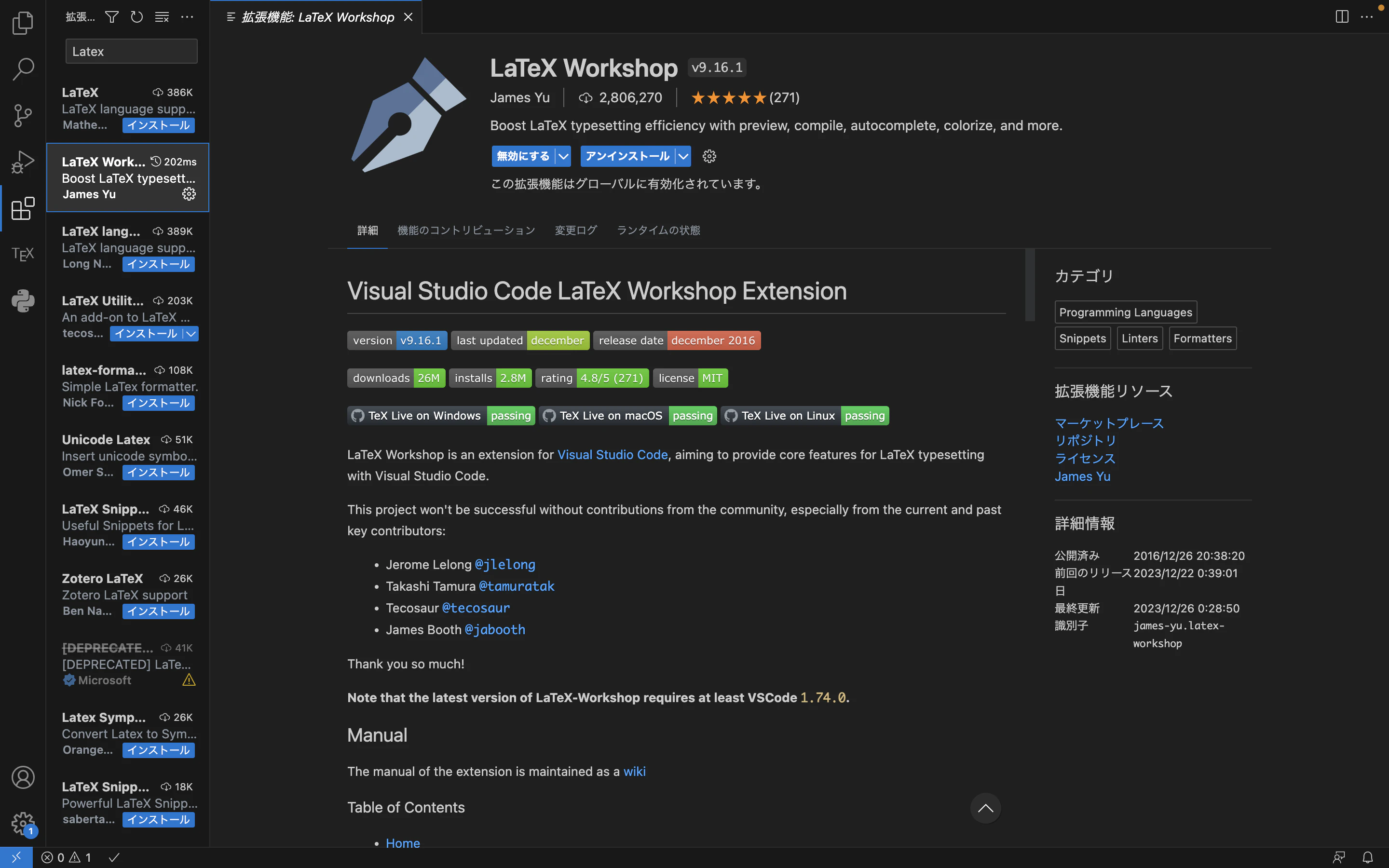Open the Accounts menu icon

click(x=23, y=777)
